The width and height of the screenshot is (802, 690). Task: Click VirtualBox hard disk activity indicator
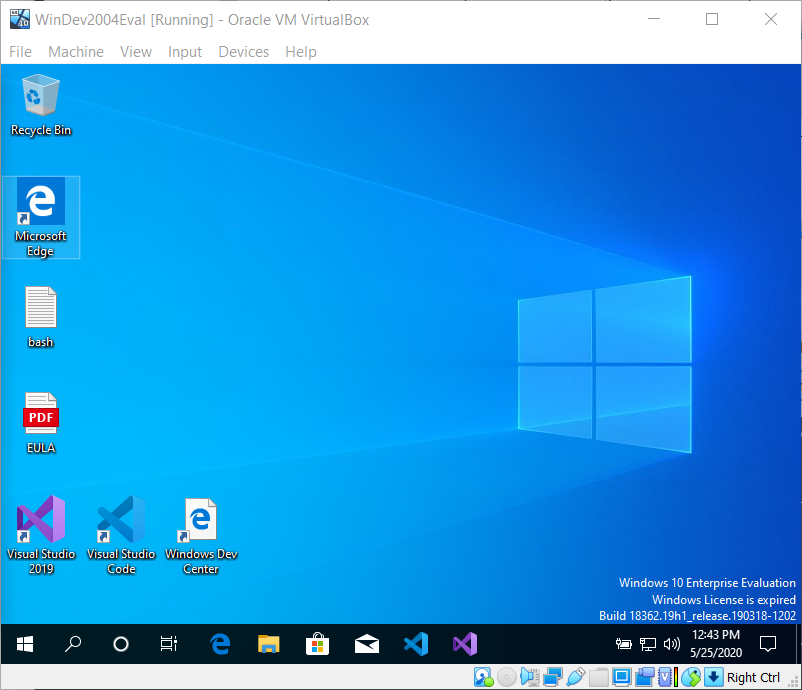[483, 677]
